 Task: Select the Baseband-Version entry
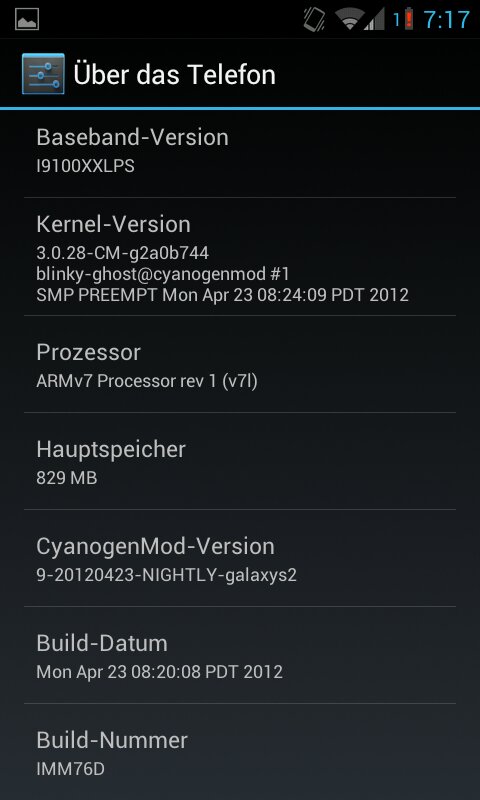click(240, 151)
